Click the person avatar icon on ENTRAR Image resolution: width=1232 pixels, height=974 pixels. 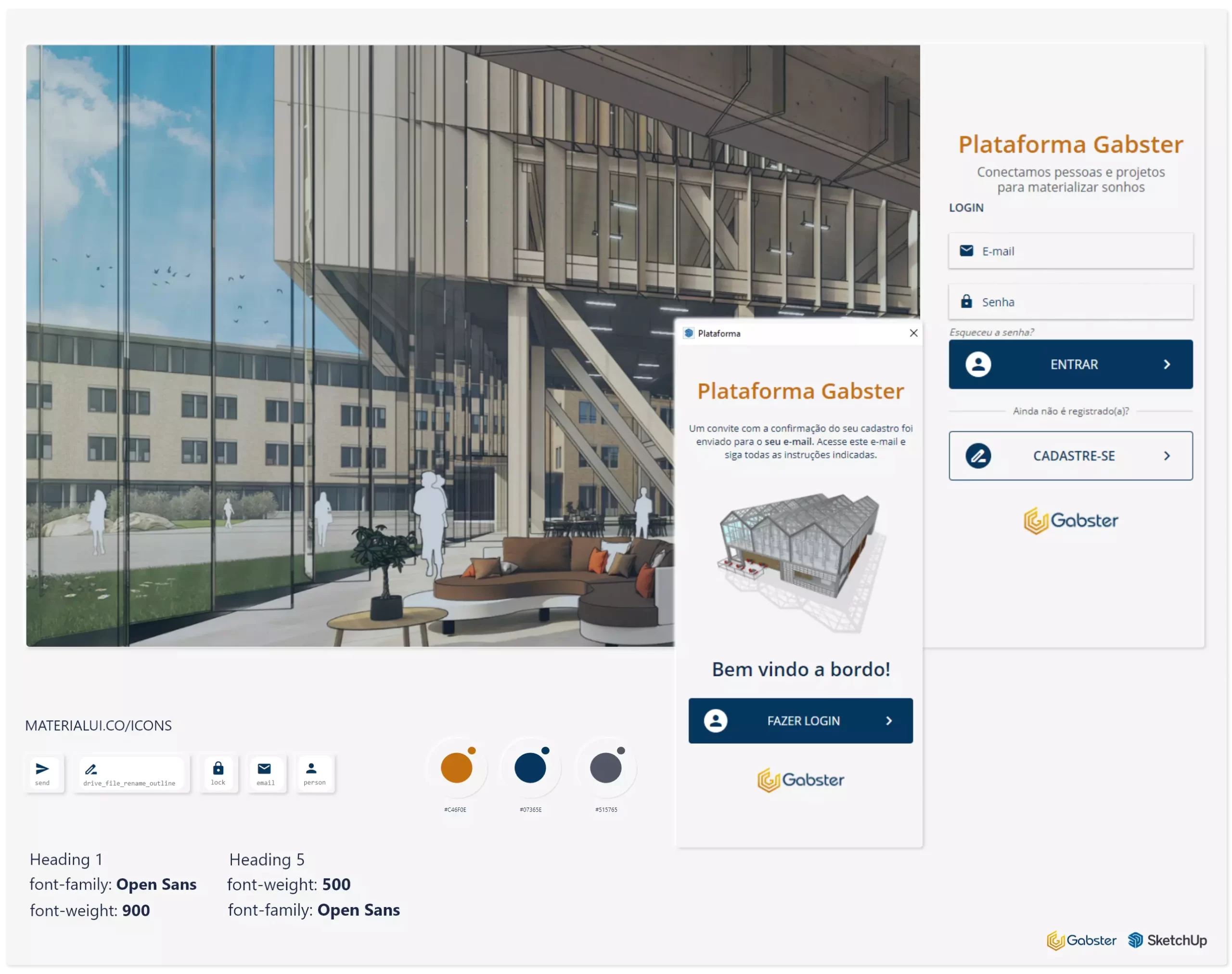click(x=978, y=364)
